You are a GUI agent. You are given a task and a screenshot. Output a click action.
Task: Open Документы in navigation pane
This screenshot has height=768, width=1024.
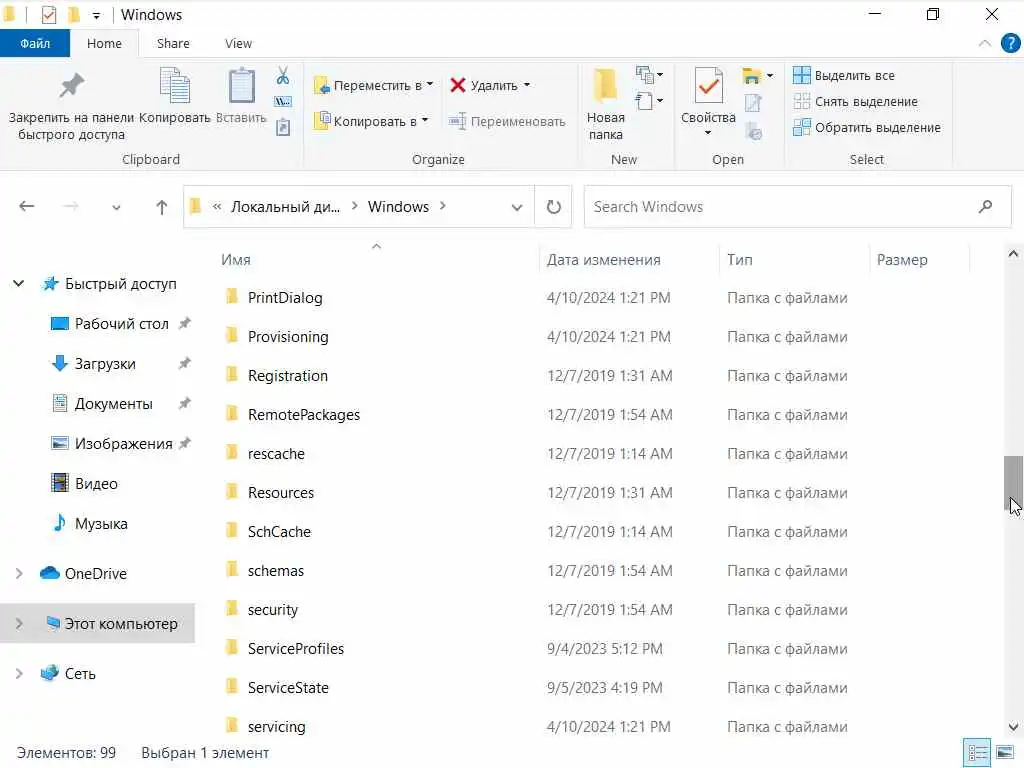[x=114, y=404]
